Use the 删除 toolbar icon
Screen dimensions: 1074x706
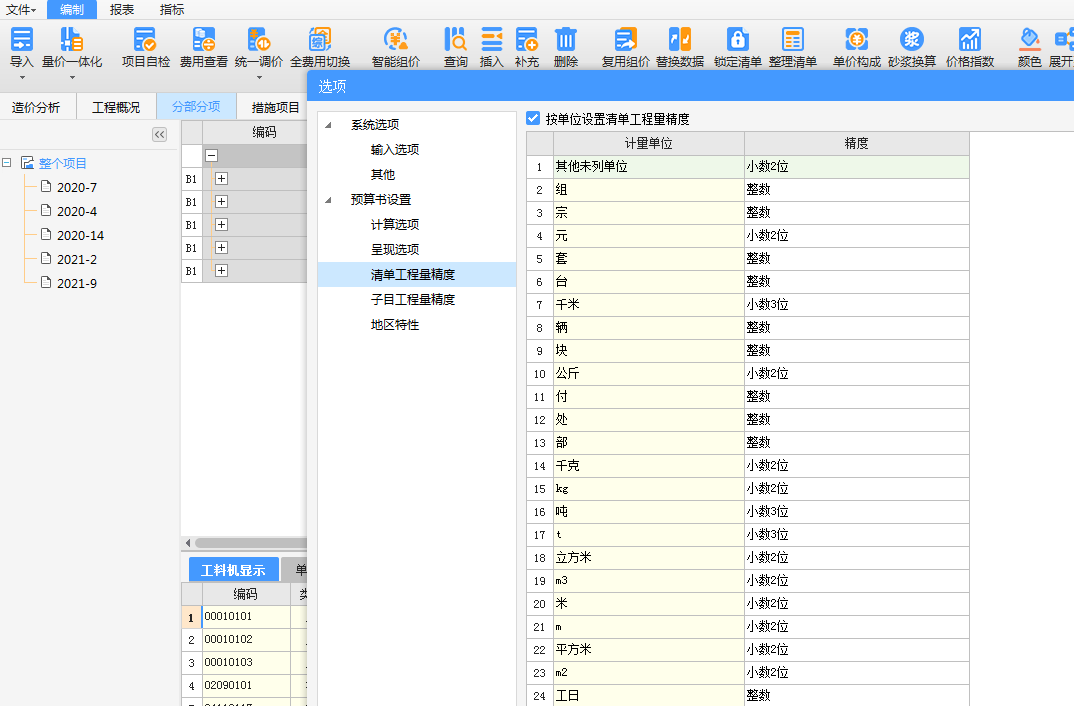pyautogui.click(x=566, y=47)
